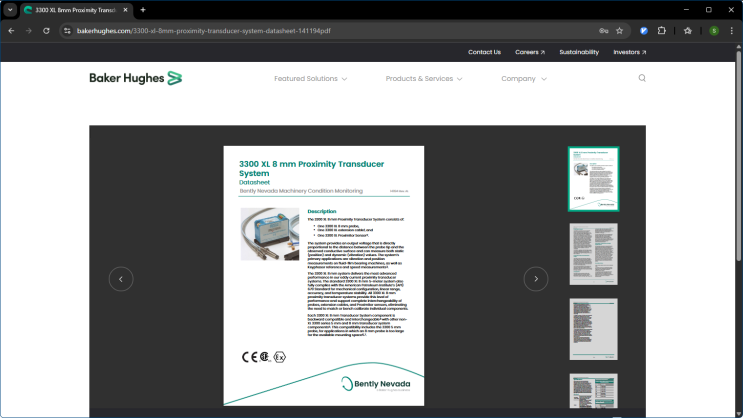Expand the Featured Solutions menu
This screenshot has width=743, height=418.
310,79
